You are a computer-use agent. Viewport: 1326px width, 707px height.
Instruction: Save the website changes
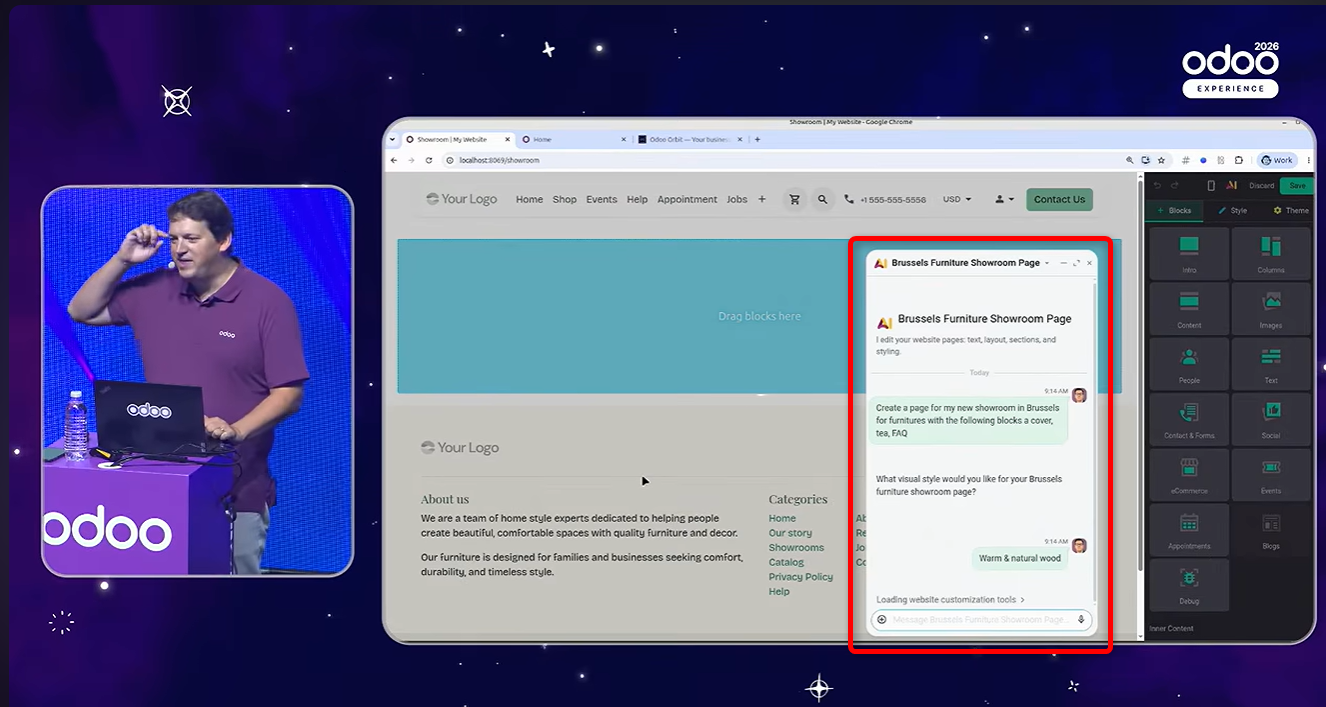pos(1297,185)
